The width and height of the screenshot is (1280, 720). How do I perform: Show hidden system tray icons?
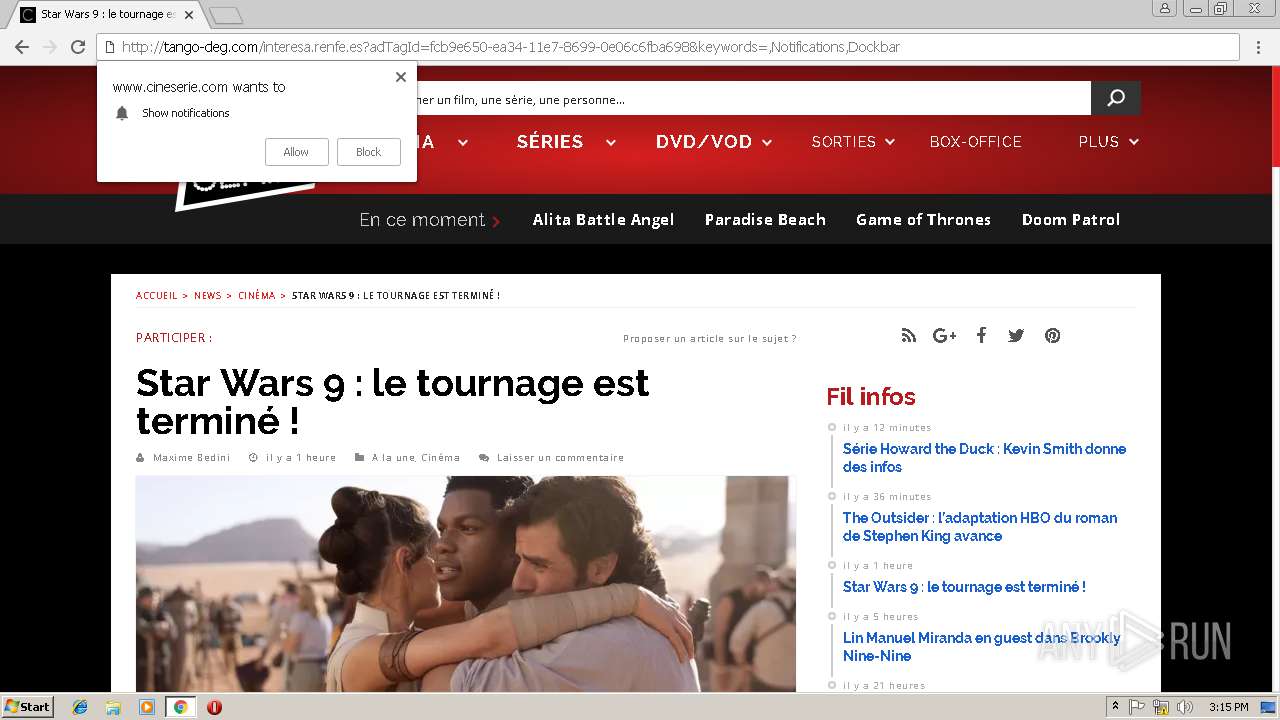pyautogui.click(x=1115, y=707)
